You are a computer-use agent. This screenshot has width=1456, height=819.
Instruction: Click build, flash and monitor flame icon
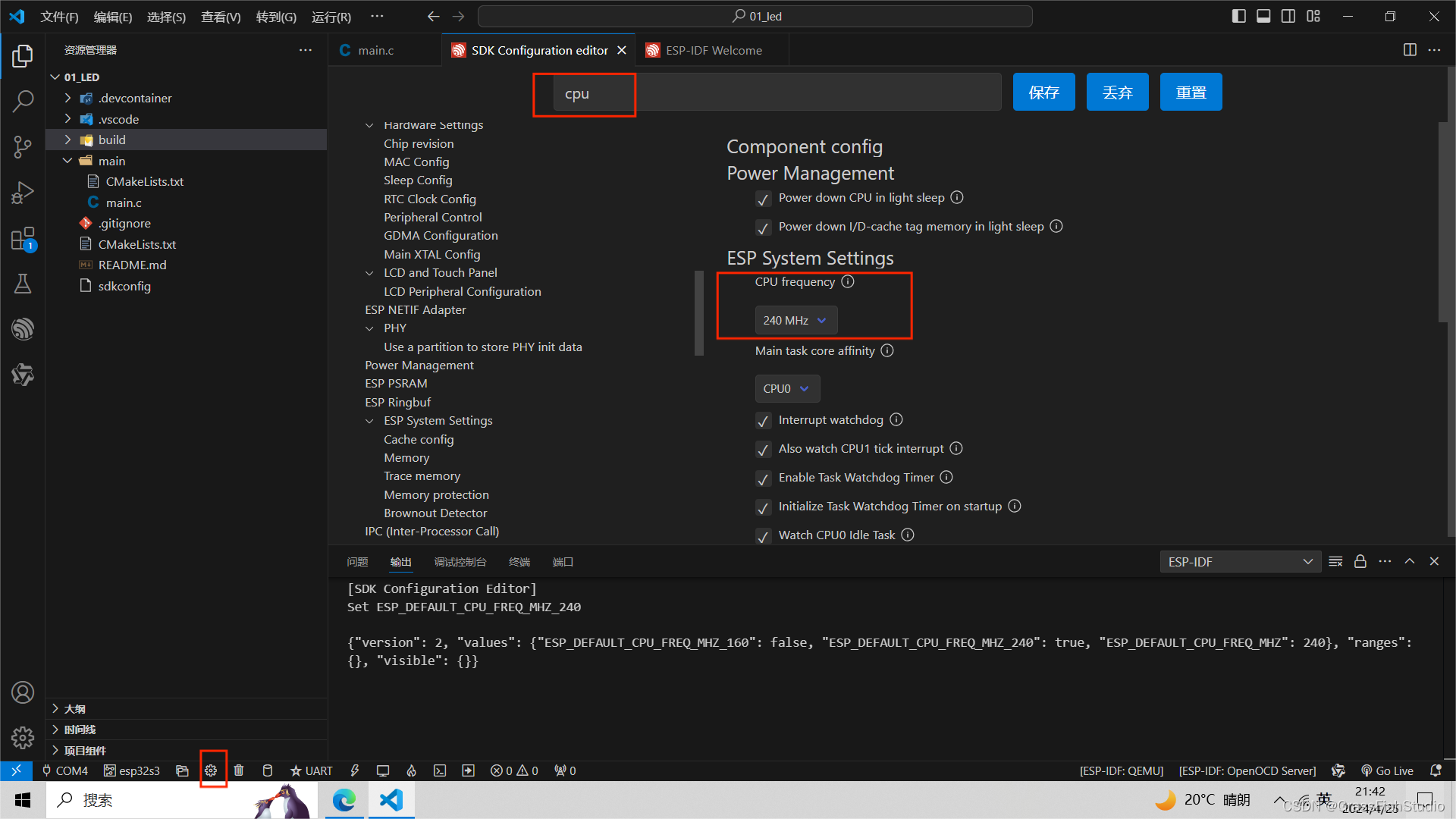411,770
